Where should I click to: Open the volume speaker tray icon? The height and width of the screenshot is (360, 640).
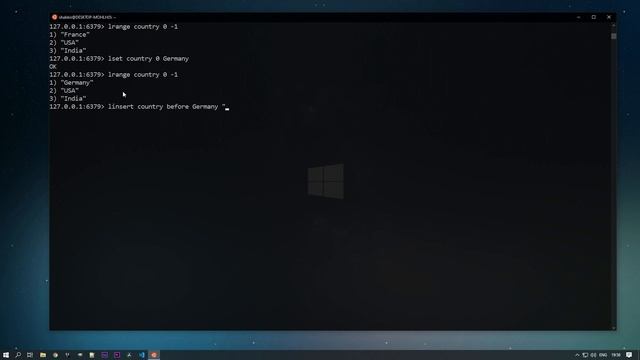[x=593, y=355]
